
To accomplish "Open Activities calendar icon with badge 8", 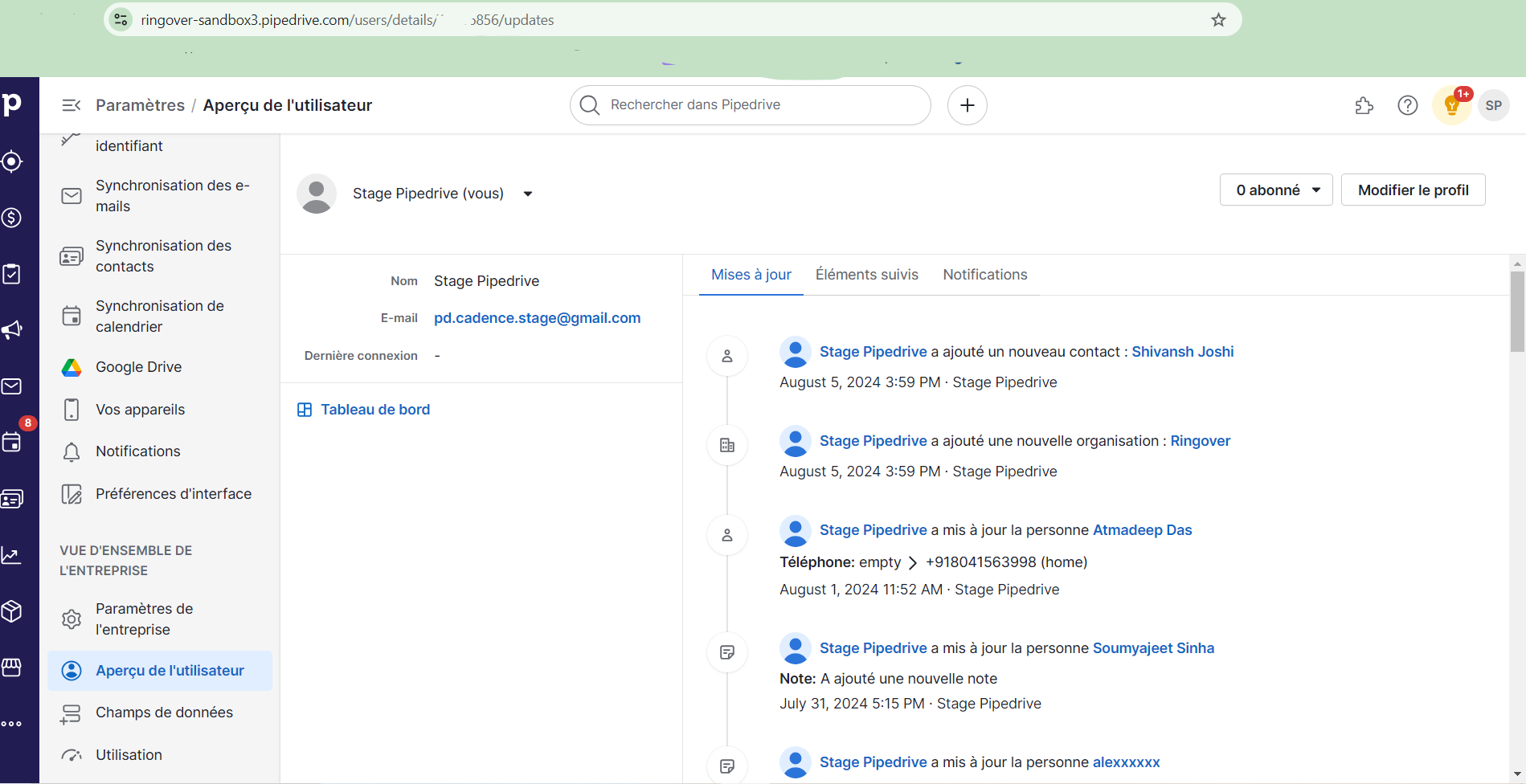I will pos(12,442).
